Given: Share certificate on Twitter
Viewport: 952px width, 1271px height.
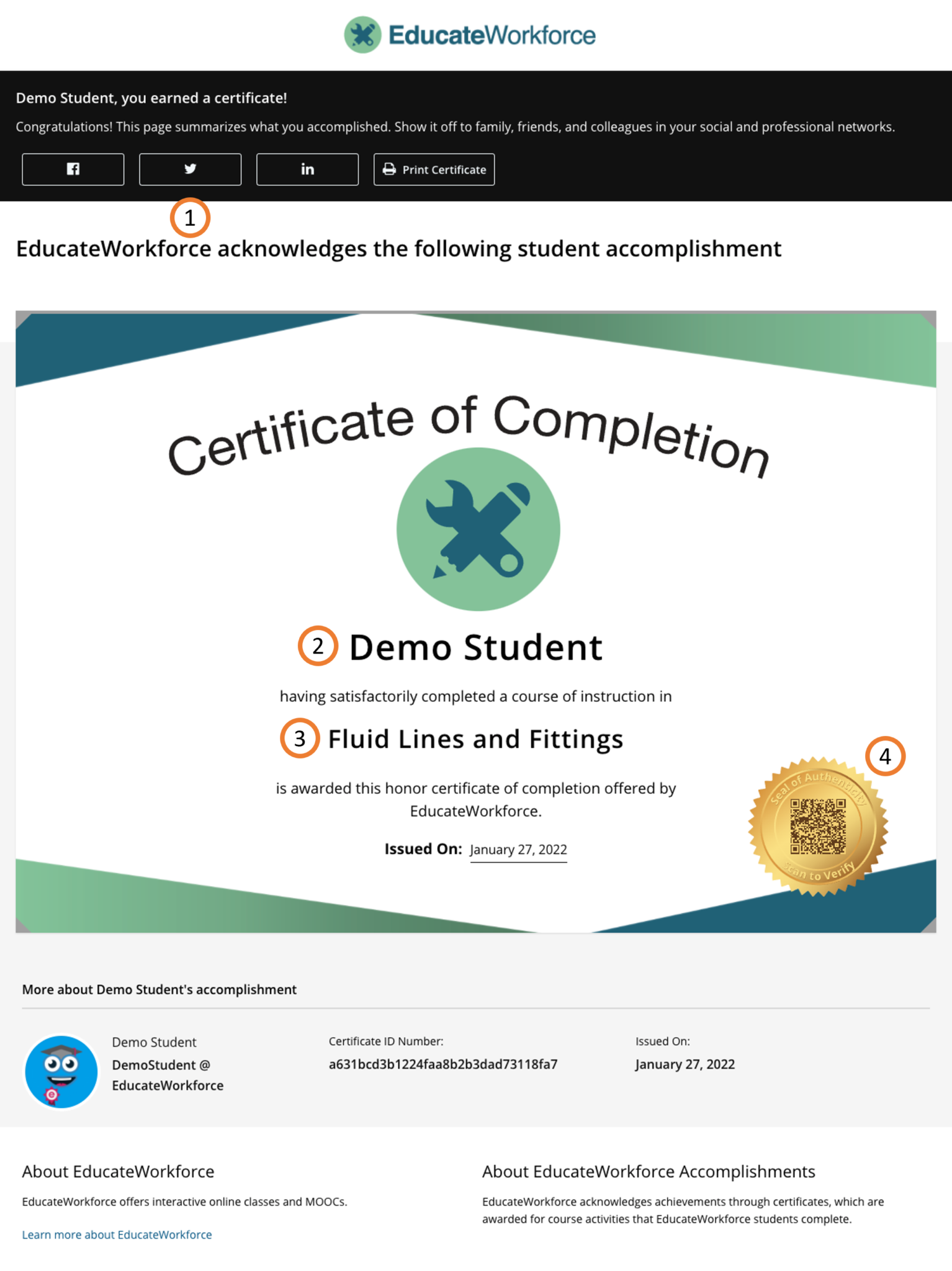Looking at the screenshot, I should (x=190, y=169).
